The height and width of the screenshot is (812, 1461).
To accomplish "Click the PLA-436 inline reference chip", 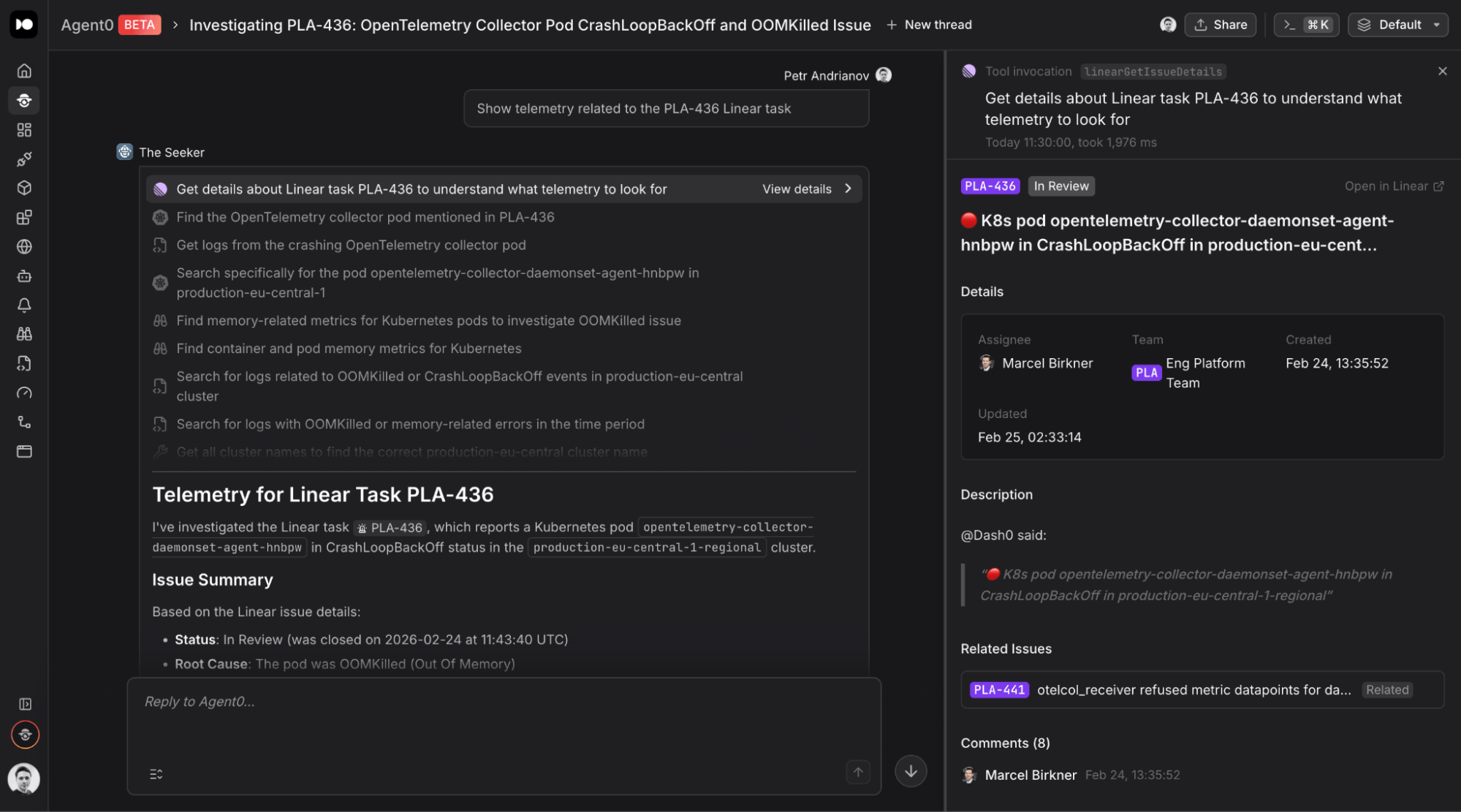I will tap(390, 528).
